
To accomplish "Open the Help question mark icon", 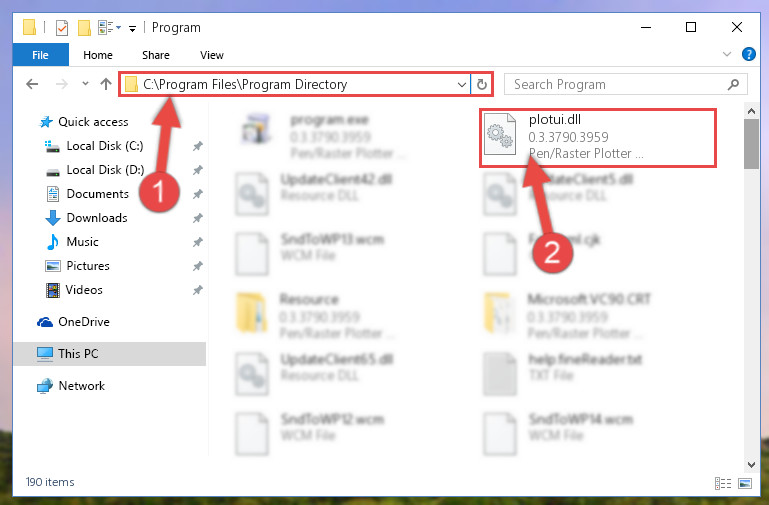I will (748, 54).
